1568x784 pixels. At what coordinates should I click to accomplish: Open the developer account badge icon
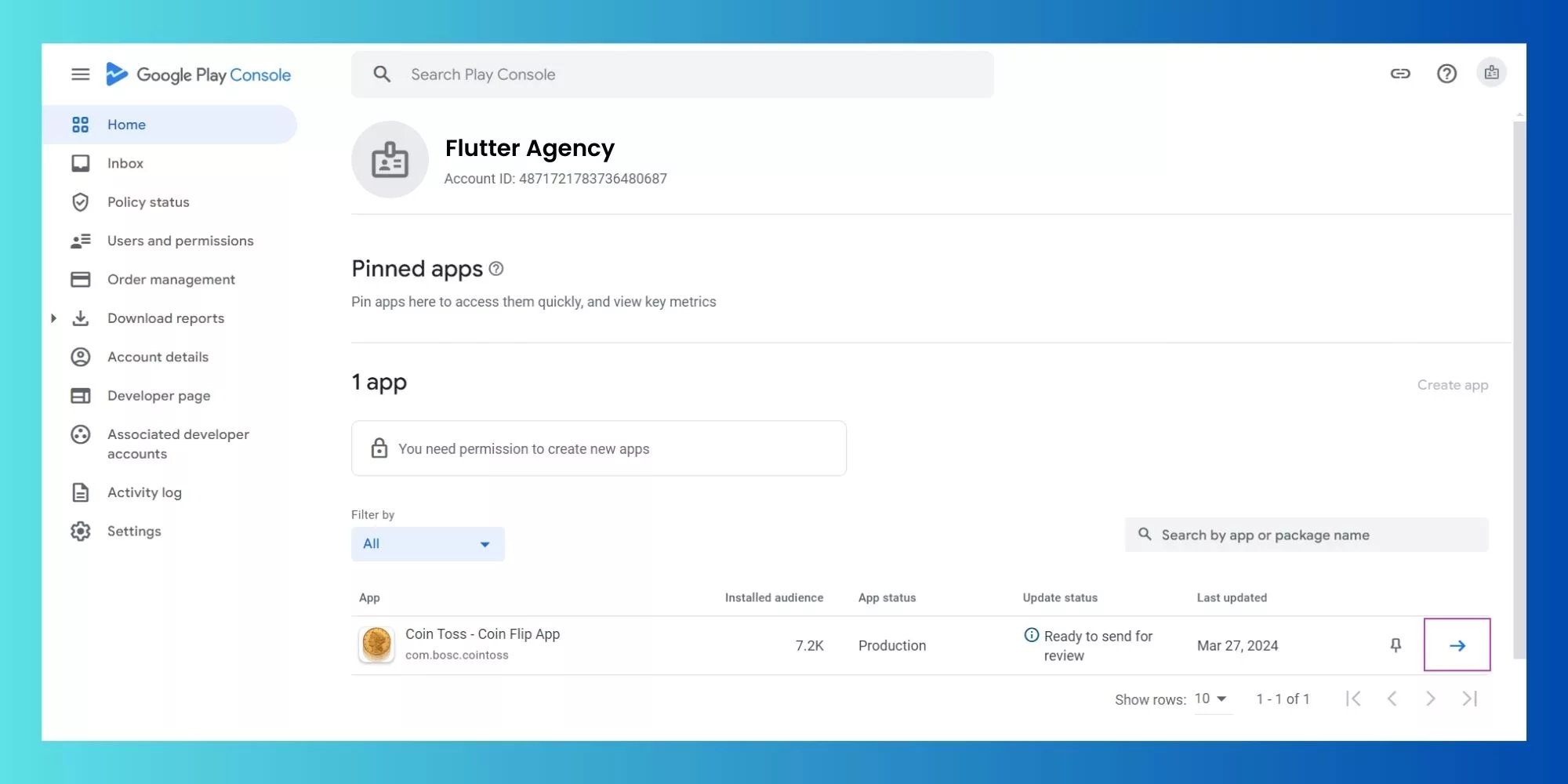(1491, 73)
